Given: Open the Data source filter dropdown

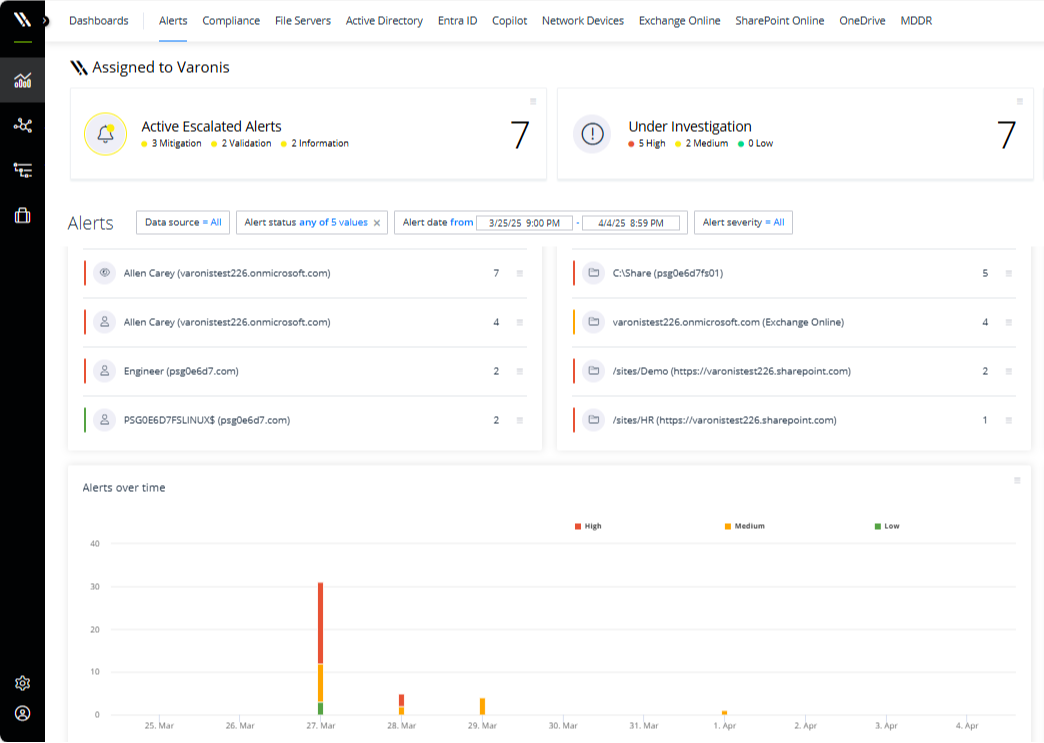Looking at the screenshot, I should pos(183,222).
